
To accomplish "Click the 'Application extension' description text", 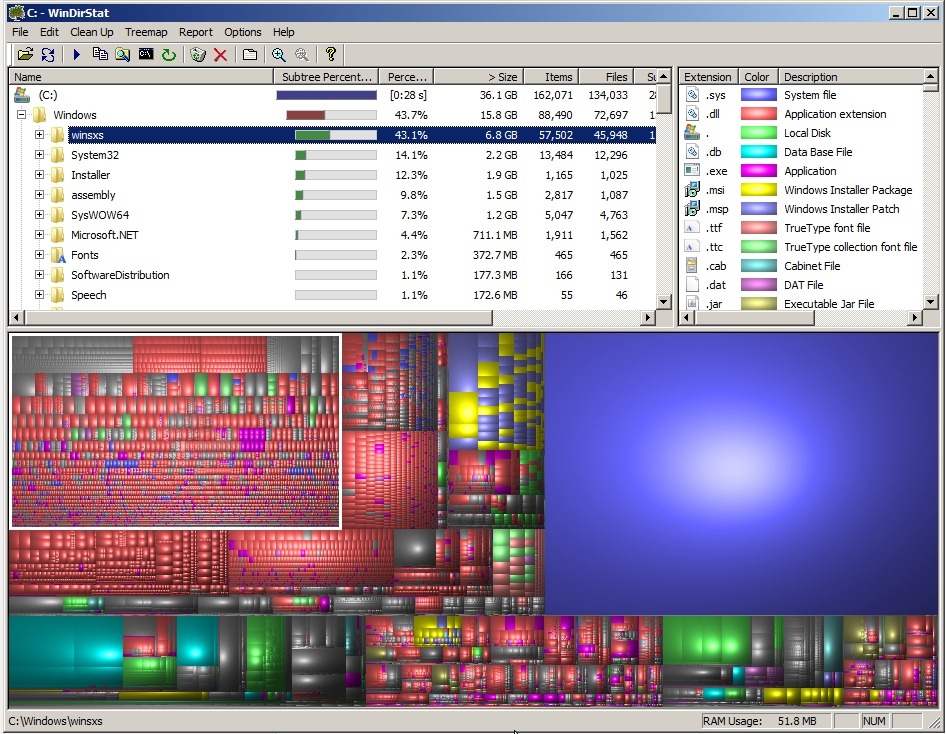I will [x=835, y=114].
